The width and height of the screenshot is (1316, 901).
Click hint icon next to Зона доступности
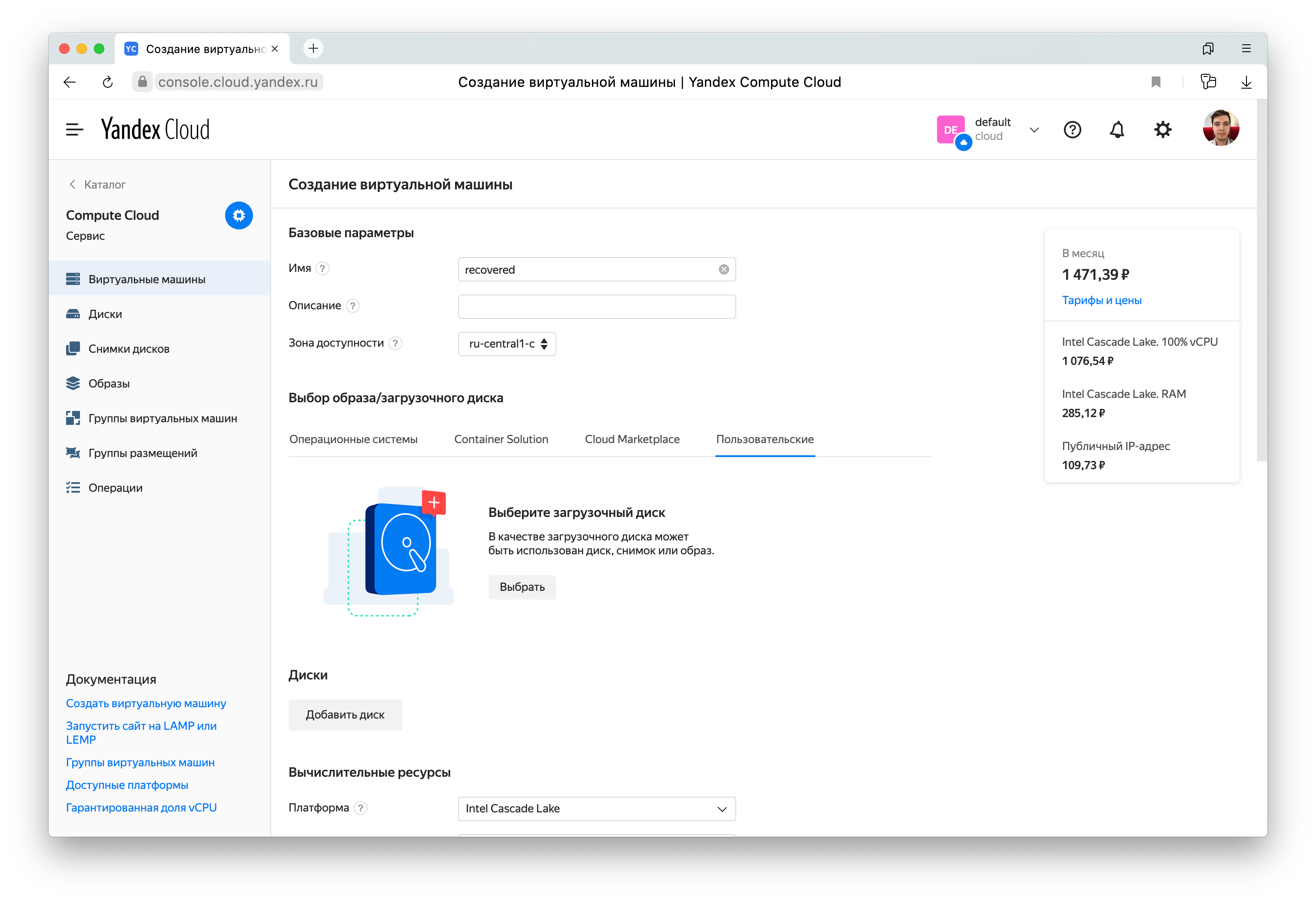(396, 344)
